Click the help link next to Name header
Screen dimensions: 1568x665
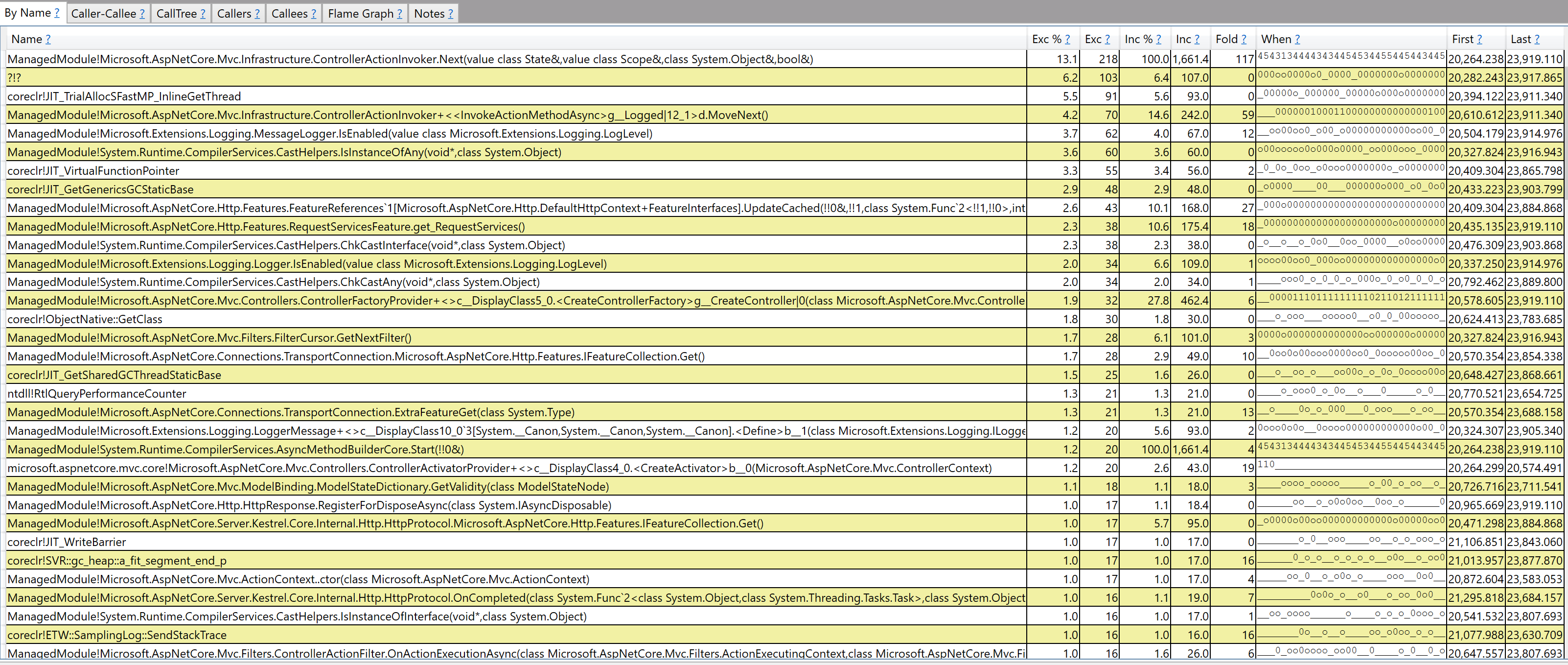coord(48,39)
